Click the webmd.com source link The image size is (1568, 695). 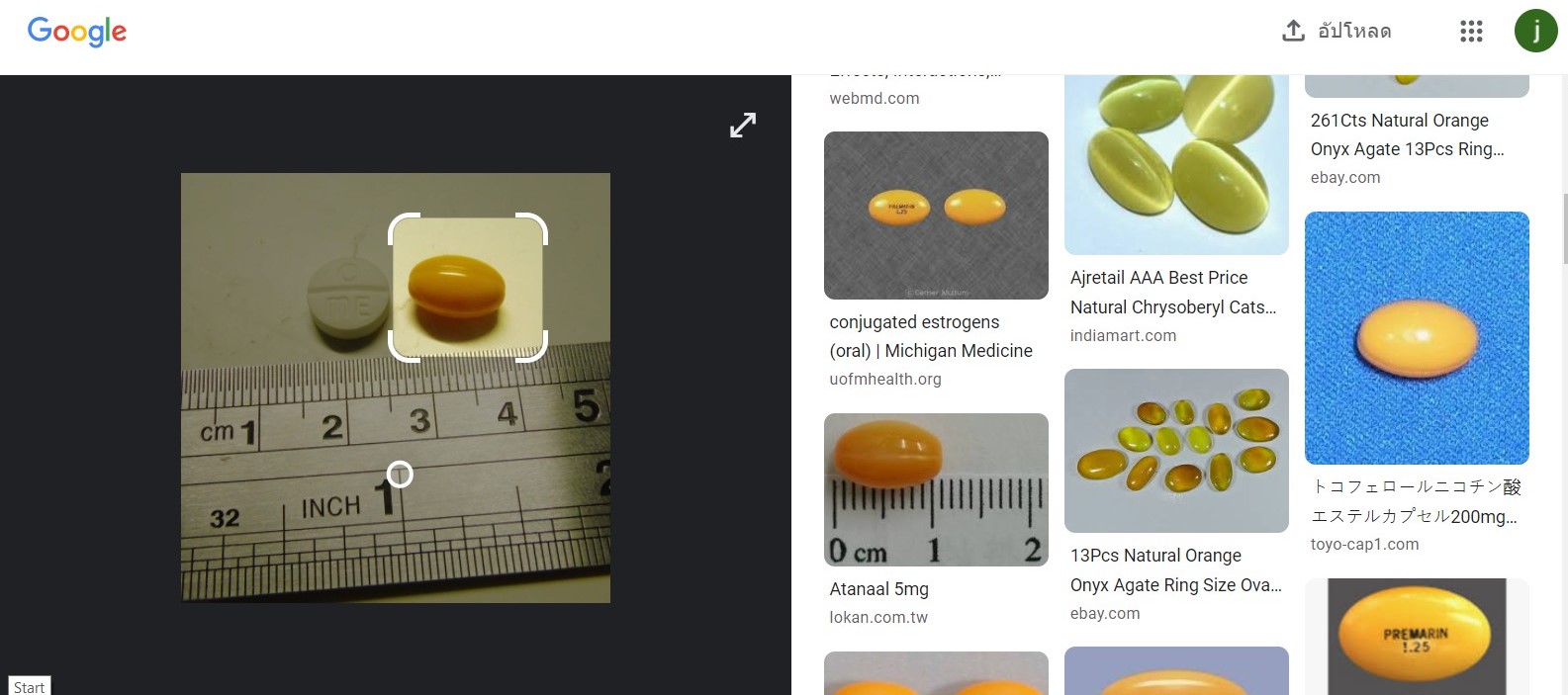pyautogui.click(x=875, y=98)
